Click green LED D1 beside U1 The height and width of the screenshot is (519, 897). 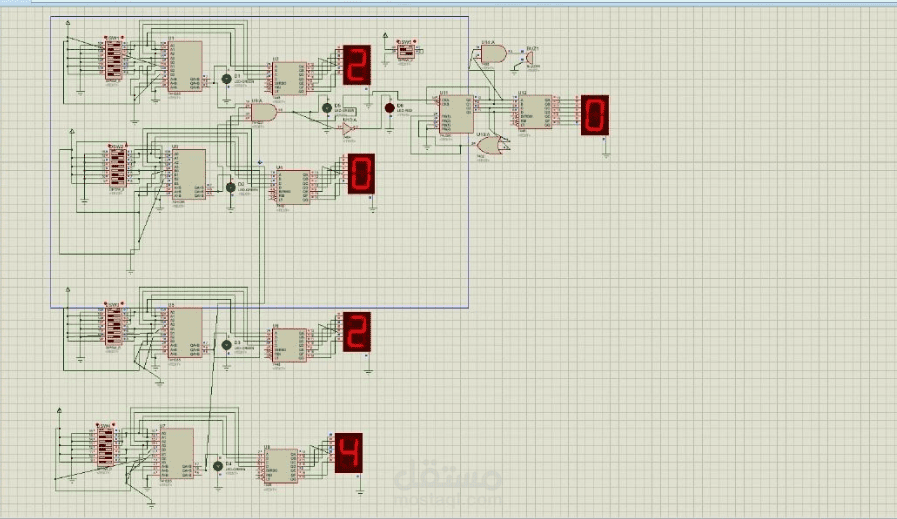pyautogui.click(x=226, y=79)
